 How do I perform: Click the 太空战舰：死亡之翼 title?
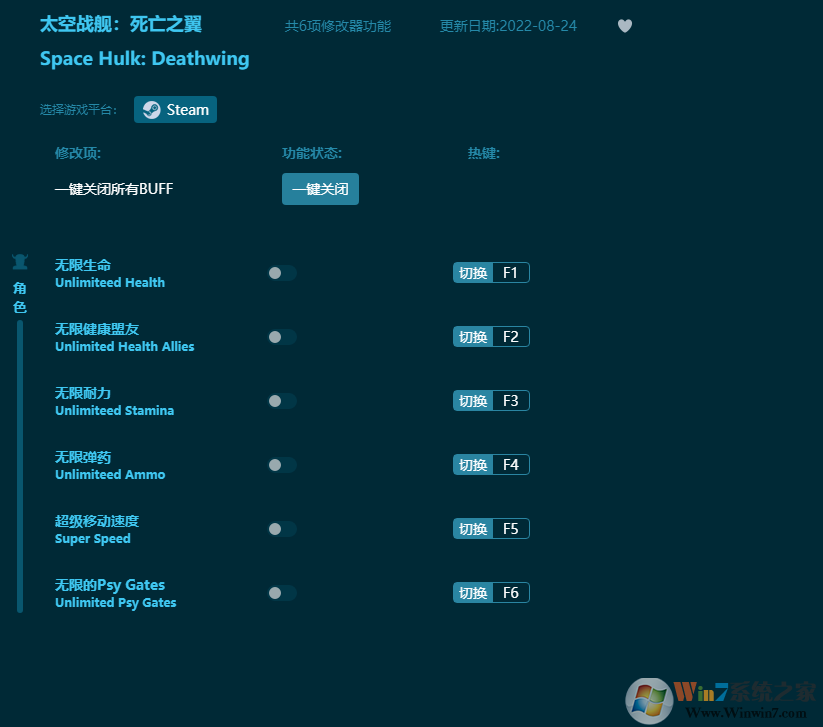click(x=121, y=24)
